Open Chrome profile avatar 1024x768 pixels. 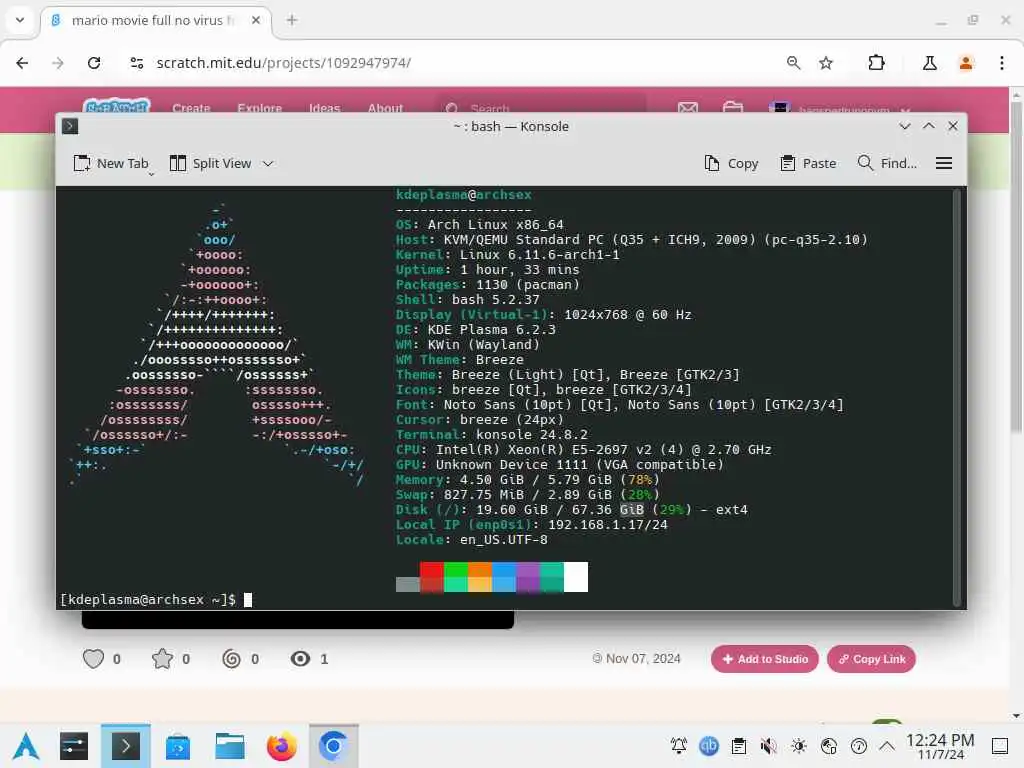[966, 63]
